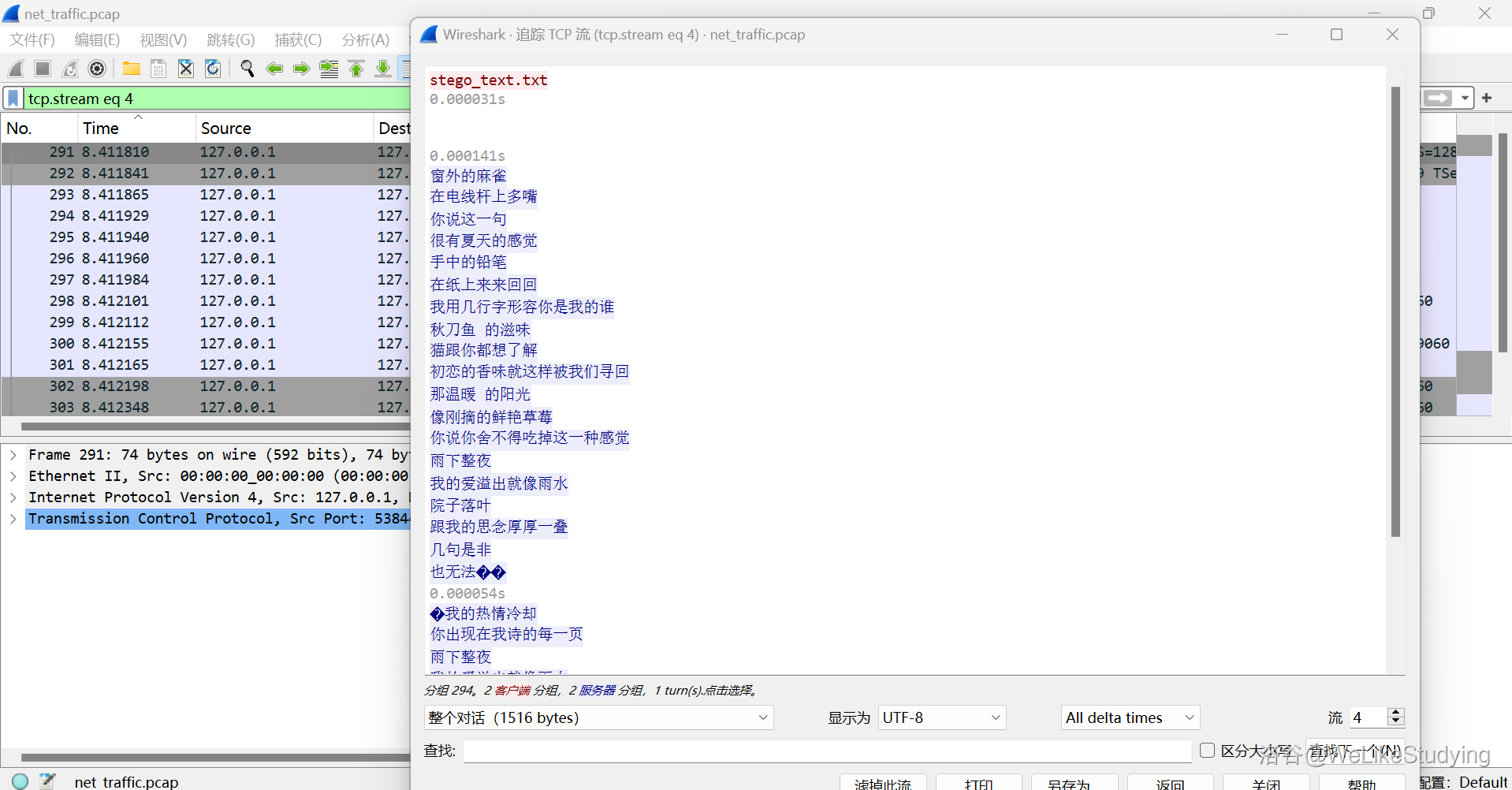Jump to the last packet icon
The width and height of the screenshot is (1512, 790).
[x=383, y=69]
